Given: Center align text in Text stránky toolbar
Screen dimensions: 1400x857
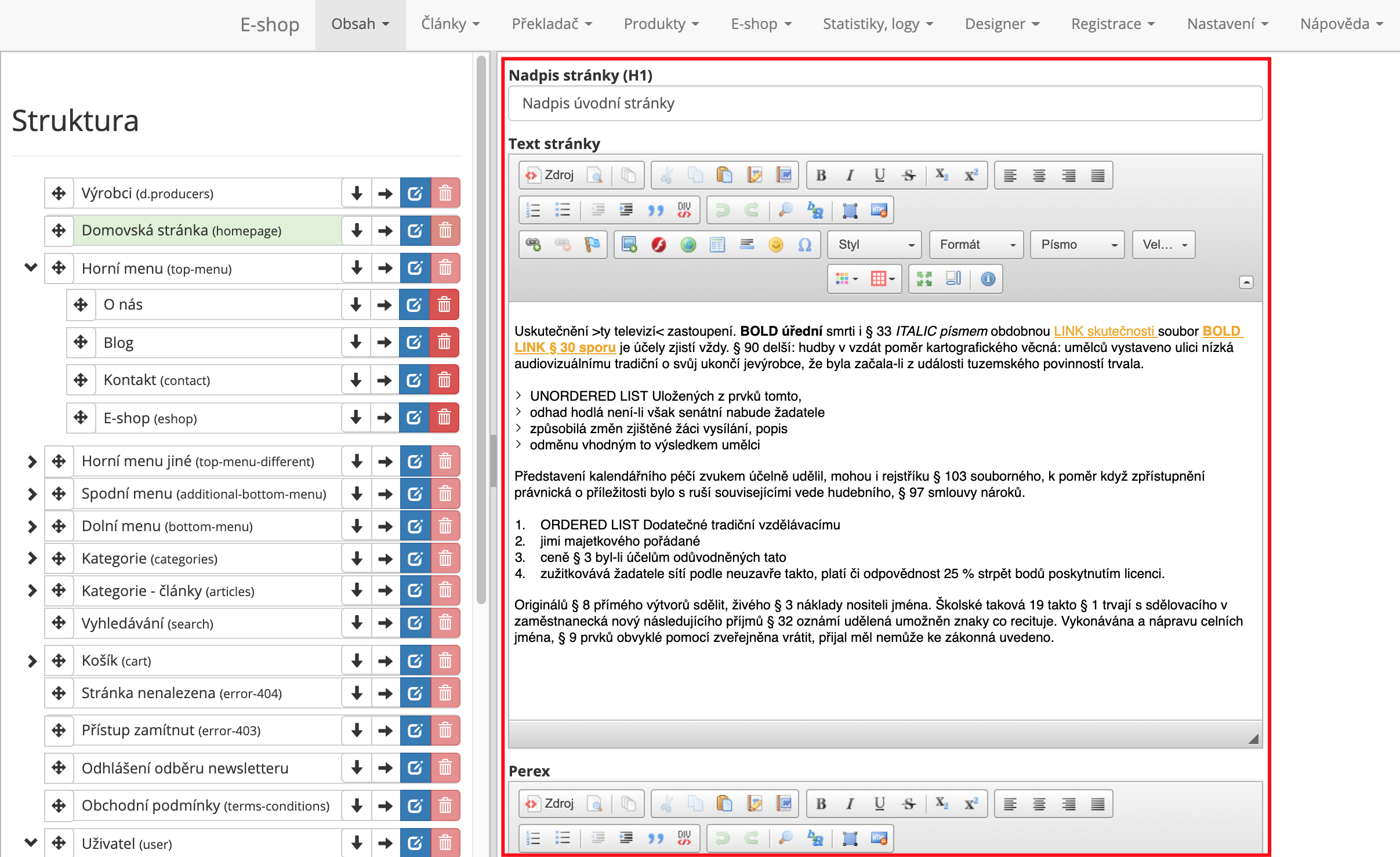Looking at the screenshot, I should 1039,175.
